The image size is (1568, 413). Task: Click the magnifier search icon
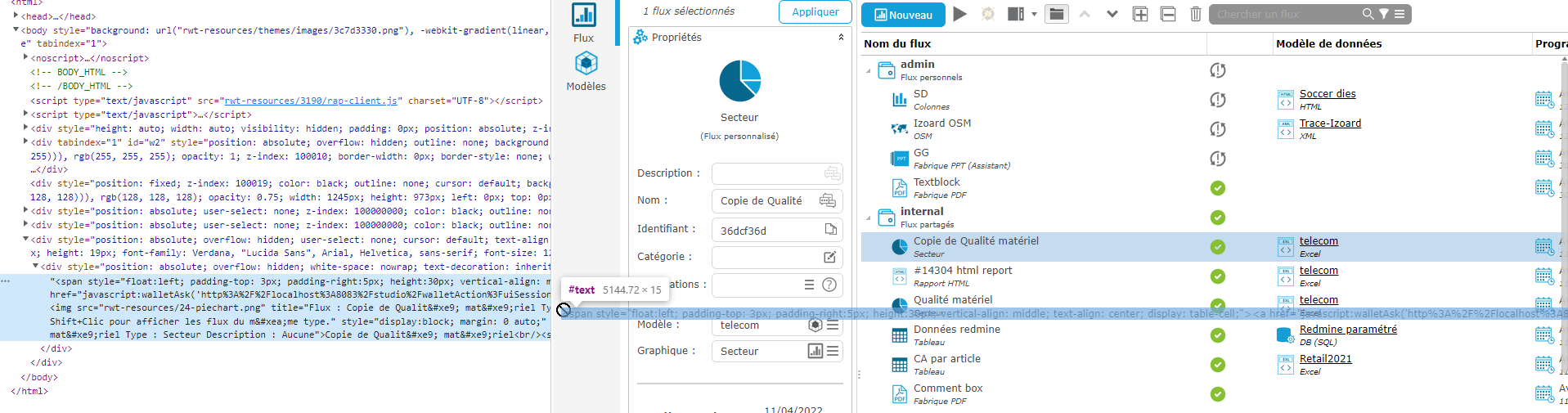[1368, 14]
